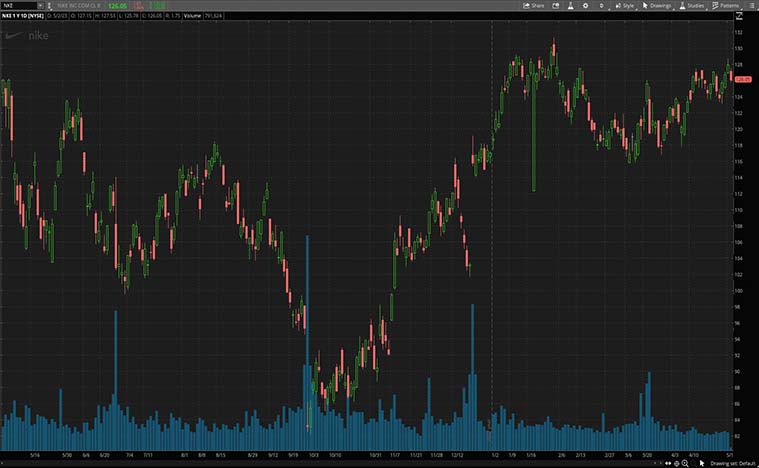Viewport: 759px width, 468px height.
Task: Click the 'H: 127.53' high value
Action: 105,15
